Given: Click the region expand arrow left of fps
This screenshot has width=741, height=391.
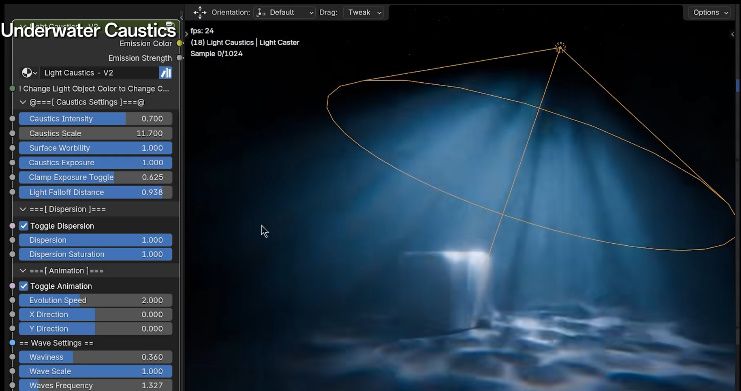Looking at the screenshot, I should click(186, 33).
